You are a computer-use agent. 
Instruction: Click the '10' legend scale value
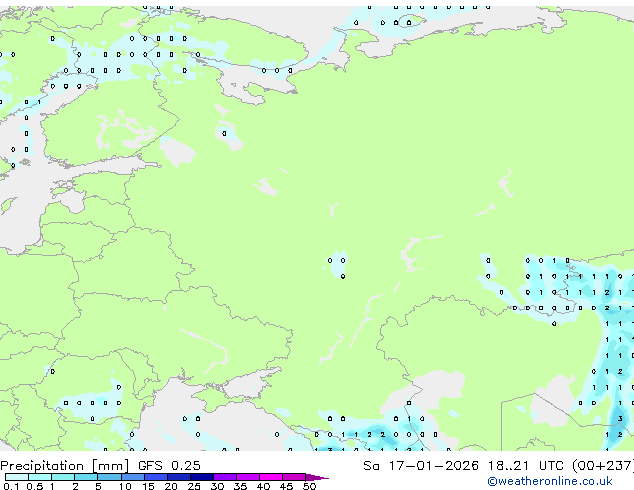pos(125,486)
